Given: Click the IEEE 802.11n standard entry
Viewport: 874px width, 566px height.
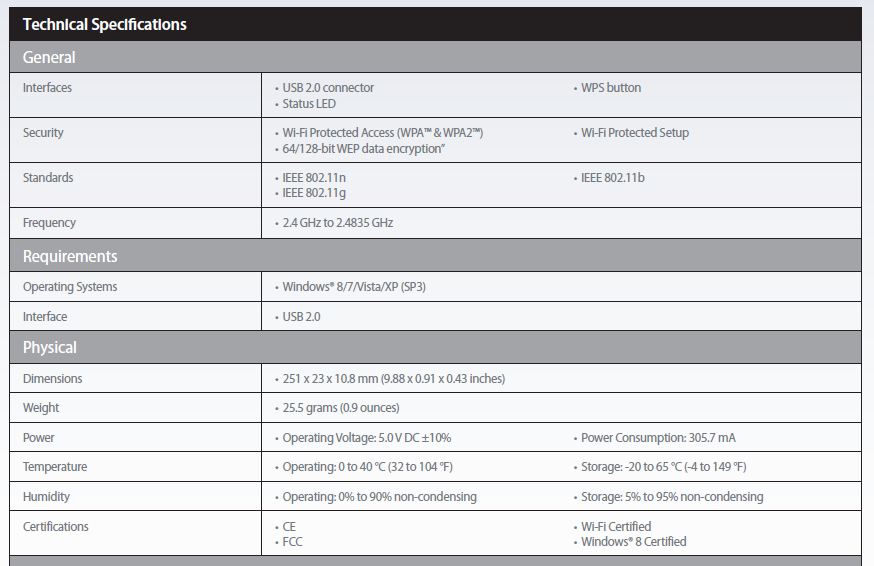Looking at the screenshot, I should (x=314, y=178).
